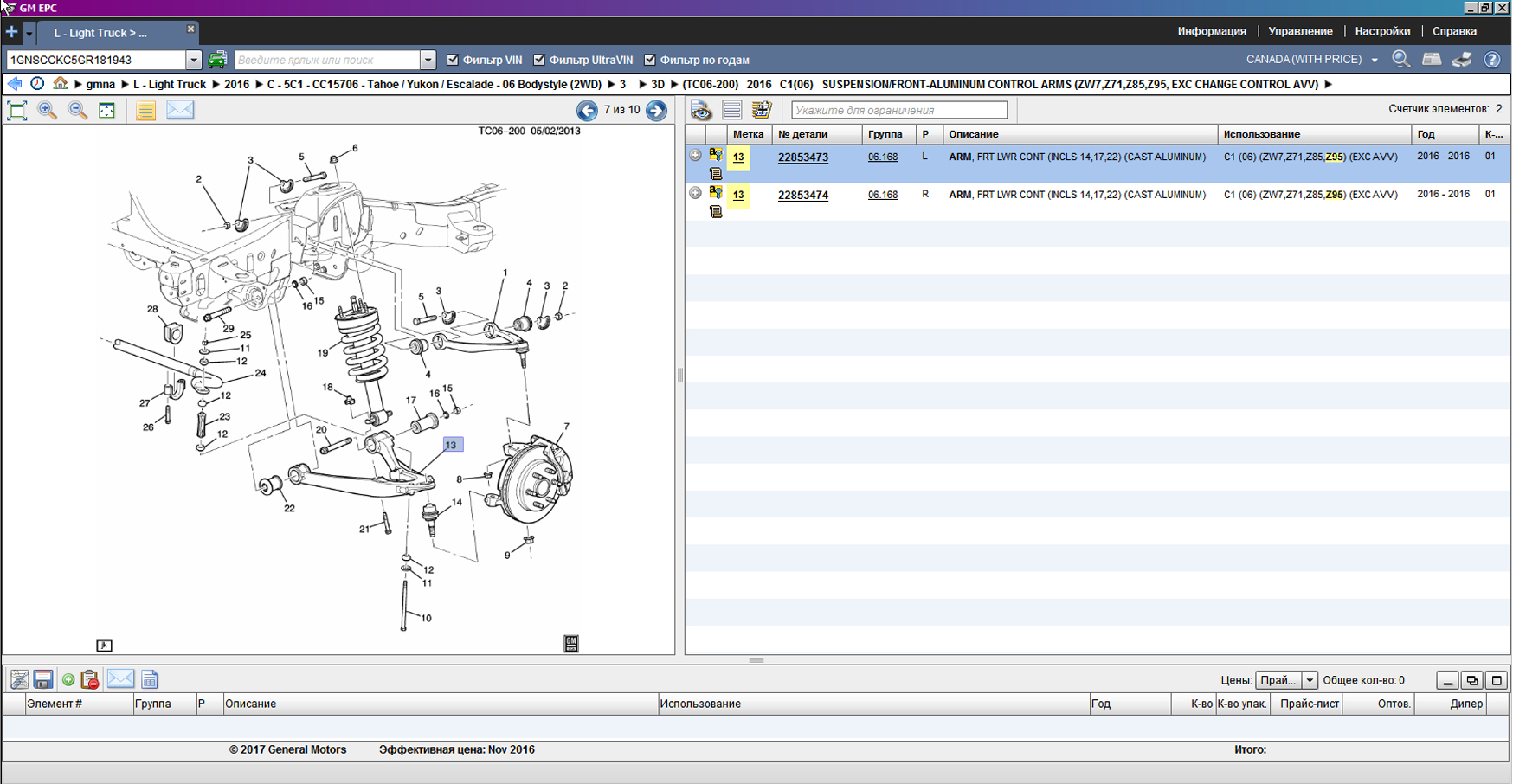Uncheck the Фильтр VIN checkbox
Screen dimensions: 1513x784
click(453, 60)
